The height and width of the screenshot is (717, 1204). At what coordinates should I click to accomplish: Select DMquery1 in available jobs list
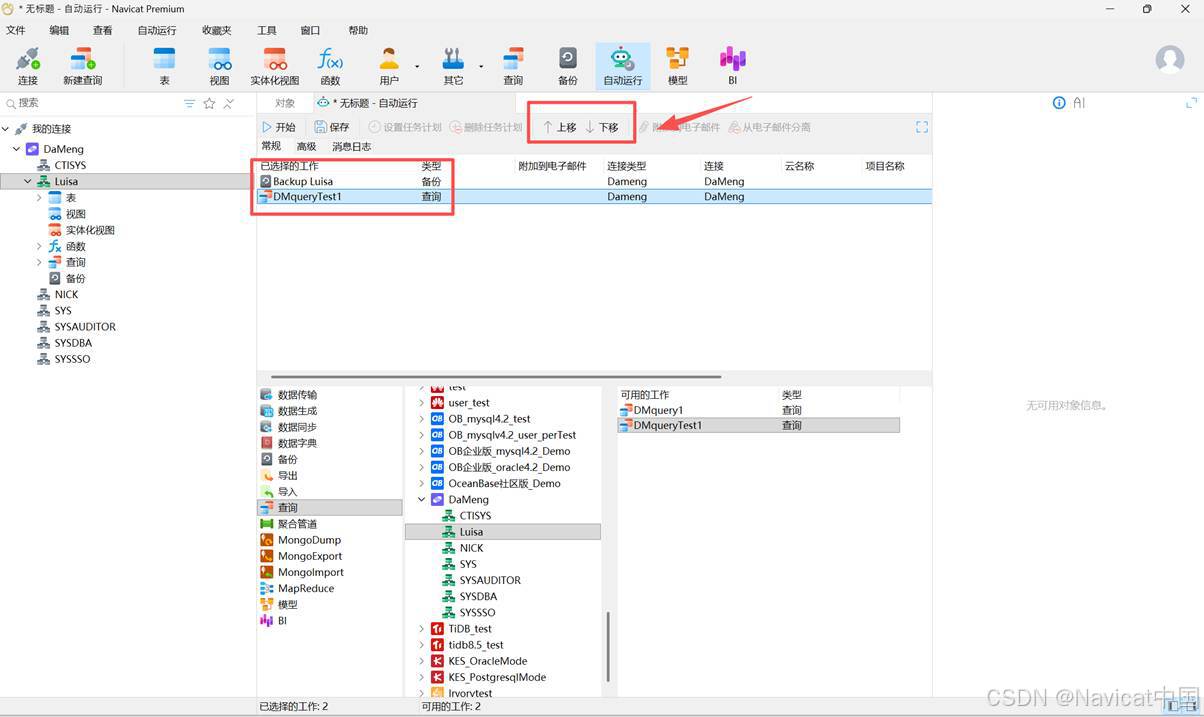coord(758,410)
